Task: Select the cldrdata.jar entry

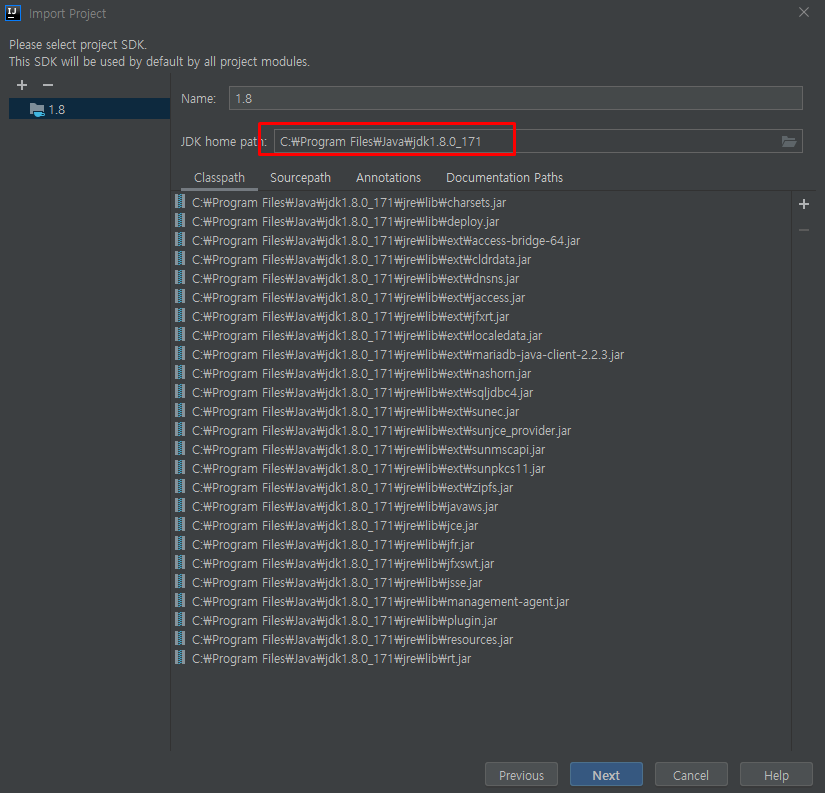Action: 481,259
